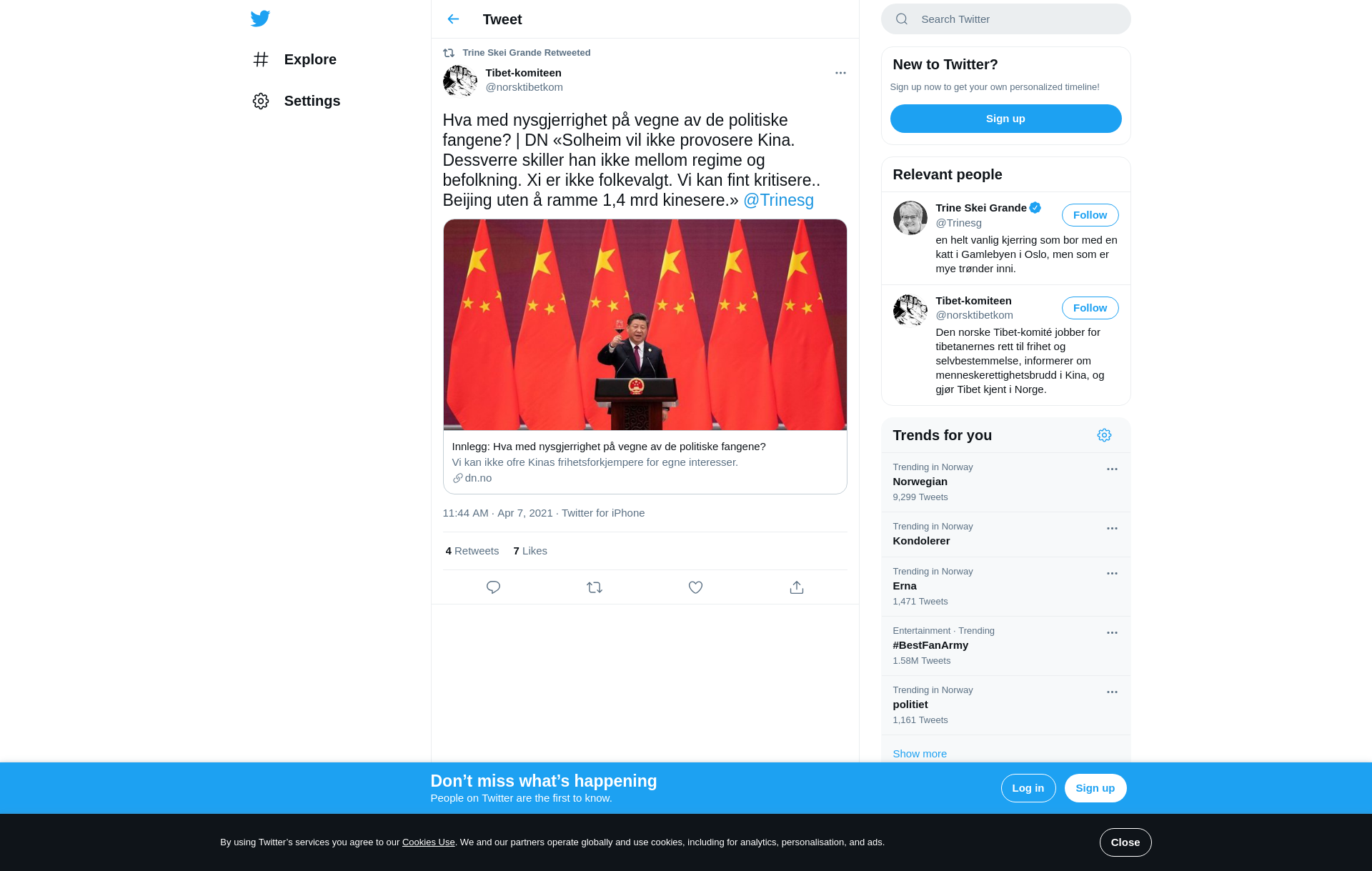Follow Tibet-komiteen in Relevant people
The width and height of the screenshot is (1372, 871).
click(1090, 308)
